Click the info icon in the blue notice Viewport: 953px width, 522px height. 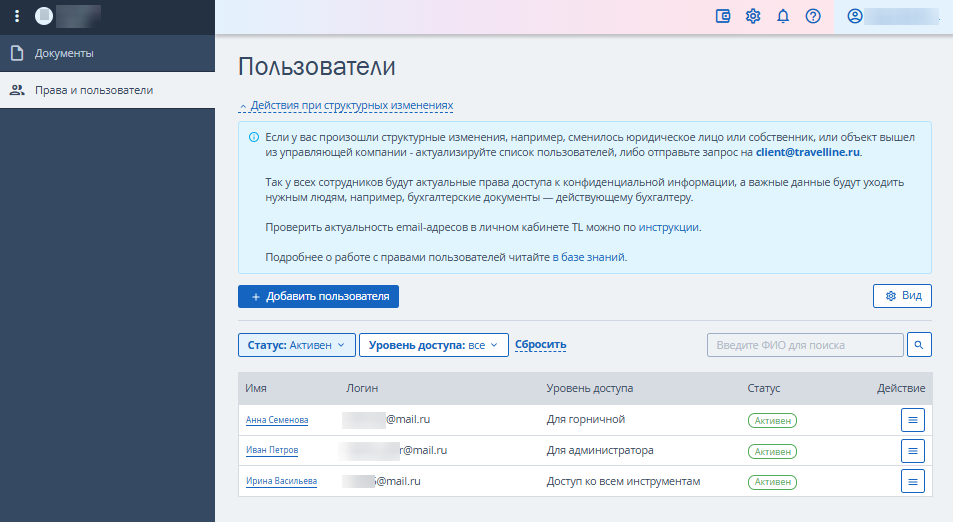[x=254, y=137]
